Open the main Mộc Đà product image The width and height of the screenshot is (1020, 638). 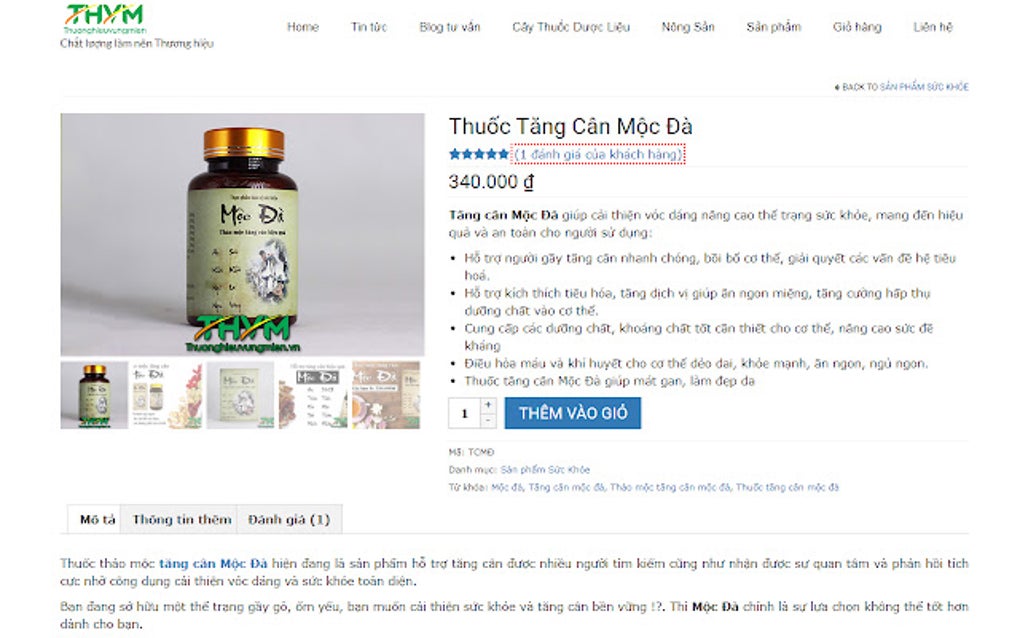pos(243,234)
